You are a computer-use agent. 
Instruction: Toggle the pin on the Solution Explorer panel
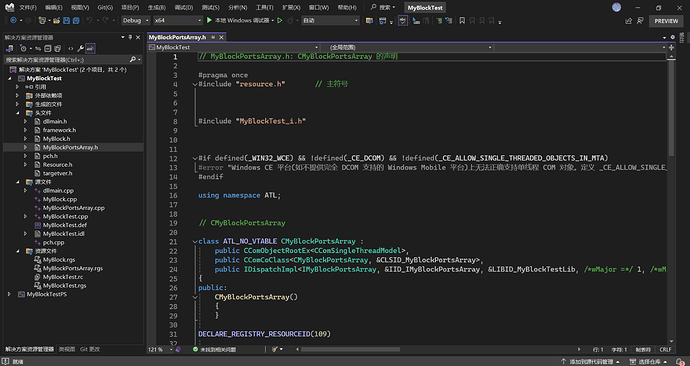130,37
